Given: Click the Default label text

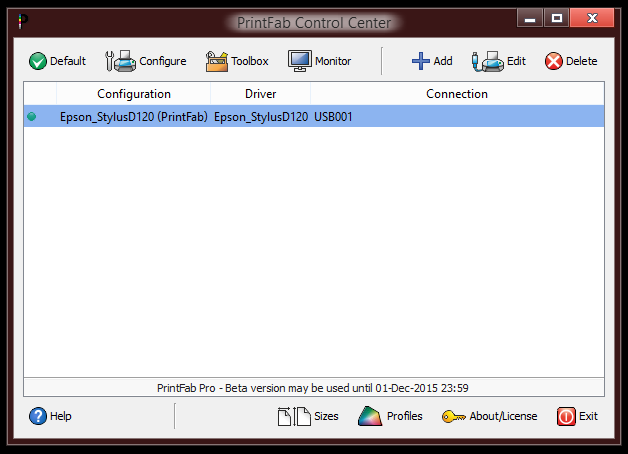Looking at the screenshot, I should coord(68,61).
